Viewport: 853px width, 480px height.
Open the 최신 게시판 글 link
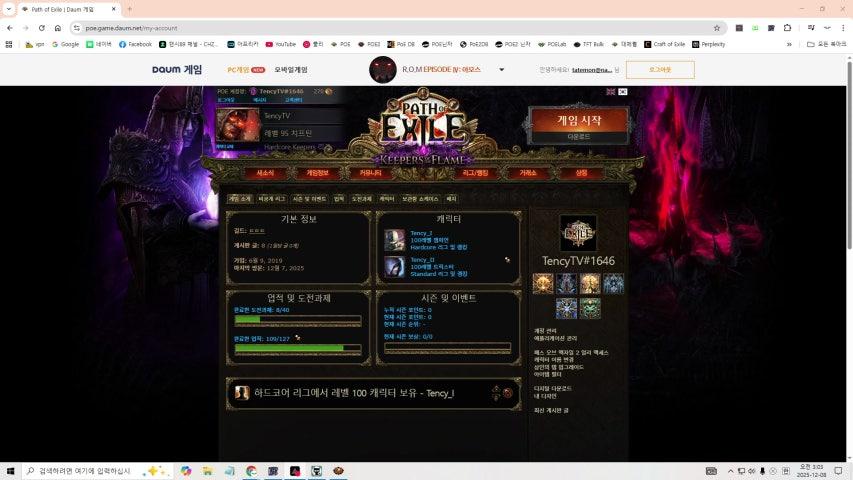(x=551, y=410)
